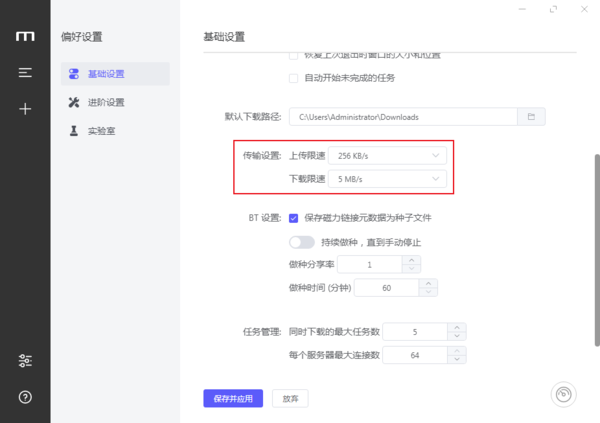The image size is (600, 423).
Task: Increase the 同时下载的最大任务数 stepper
Action: click(457, 327)
